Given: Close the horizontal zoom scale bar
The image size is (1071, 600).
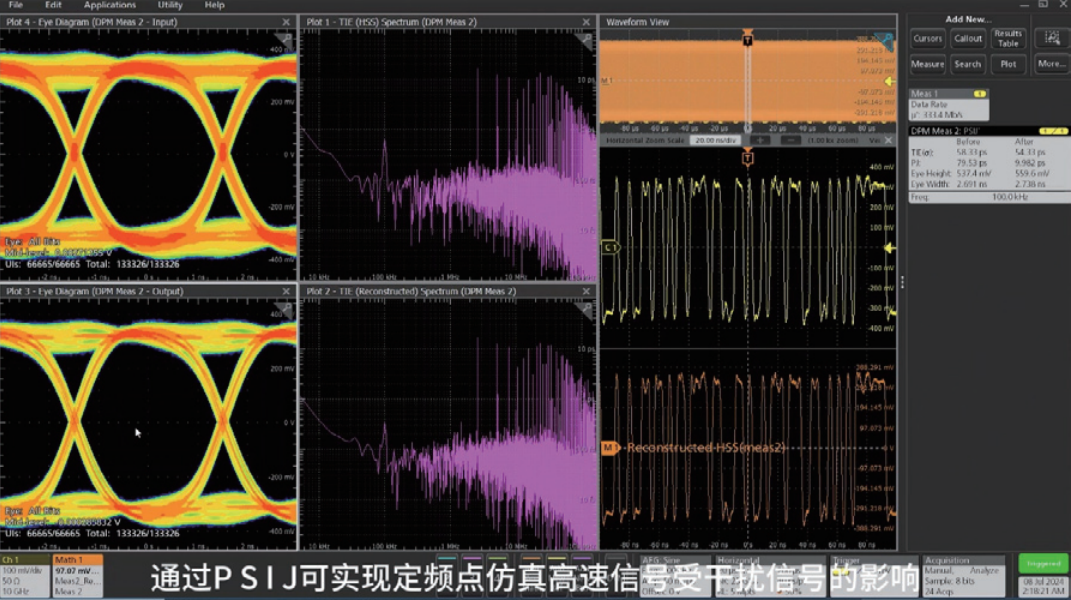Looking at the screenshot, I should tap(890, 141).
